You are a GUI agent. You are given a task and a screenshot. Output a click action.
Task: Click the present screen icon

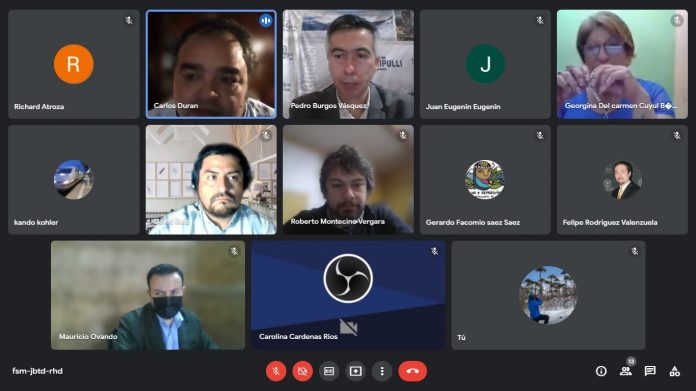pos(356,371)
